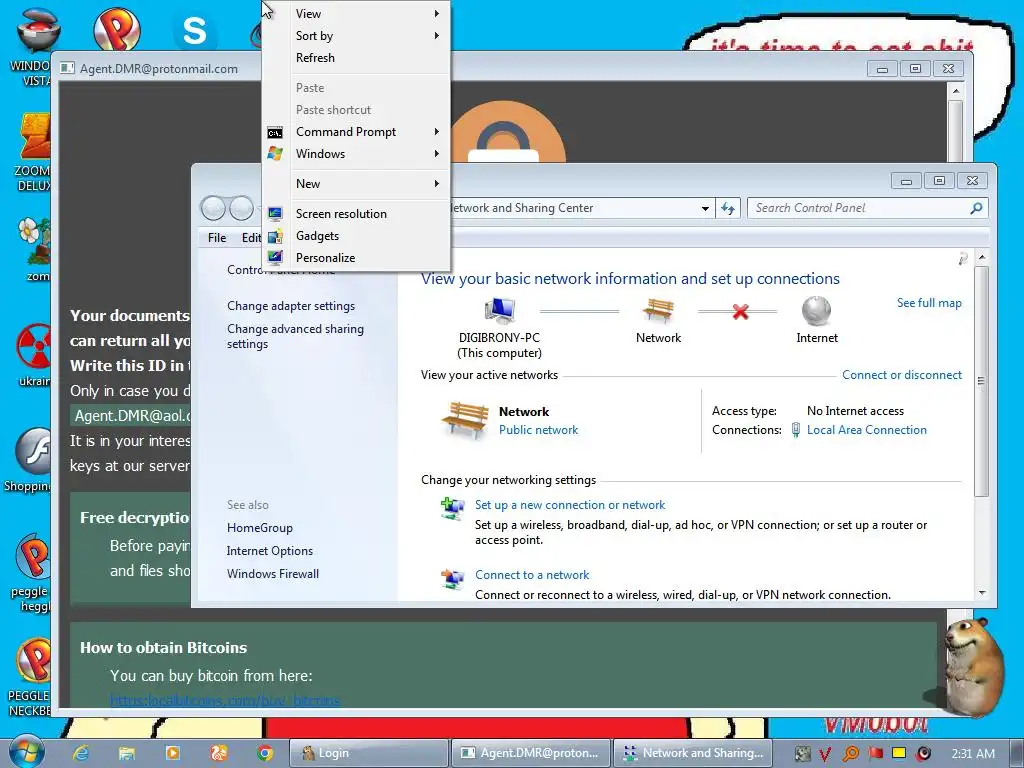Choose Refresh from the context menu
The height and width of the screenshot is (768, 1024).
[356, 57]
